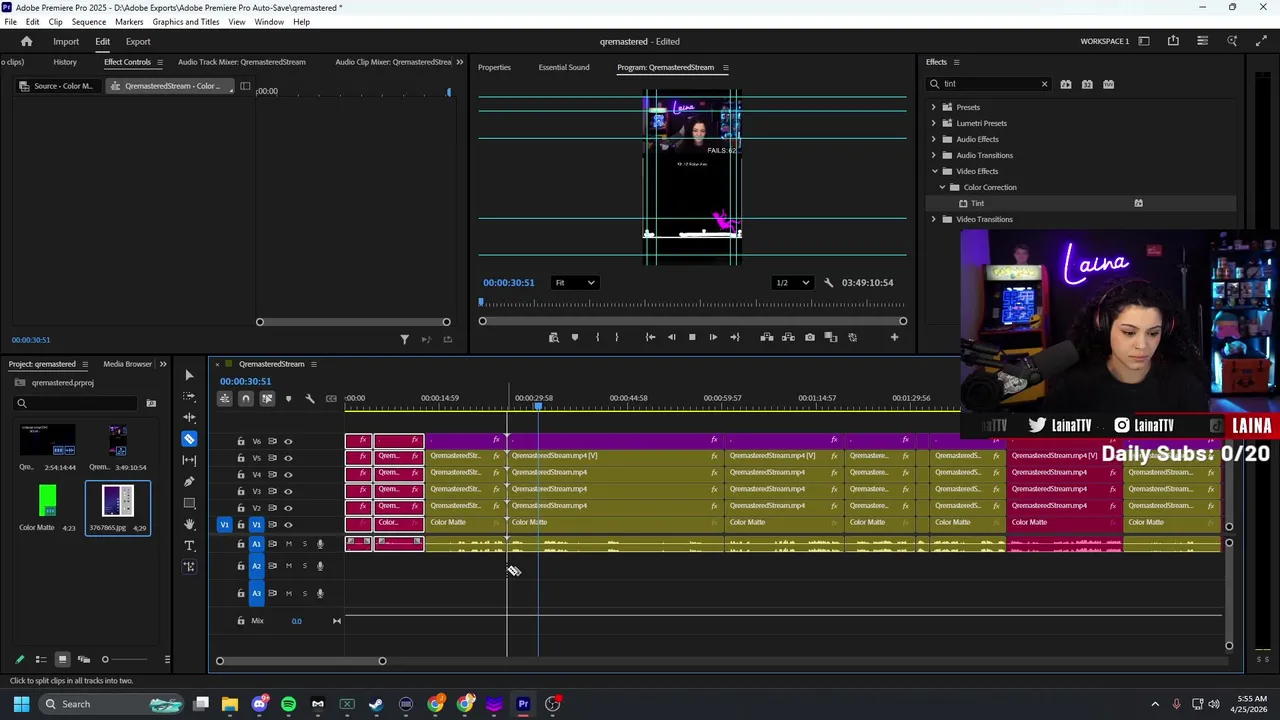This screenshot has width=1280, height=720.
Task: Click the Import workspace button
Action: coord(66,42)
